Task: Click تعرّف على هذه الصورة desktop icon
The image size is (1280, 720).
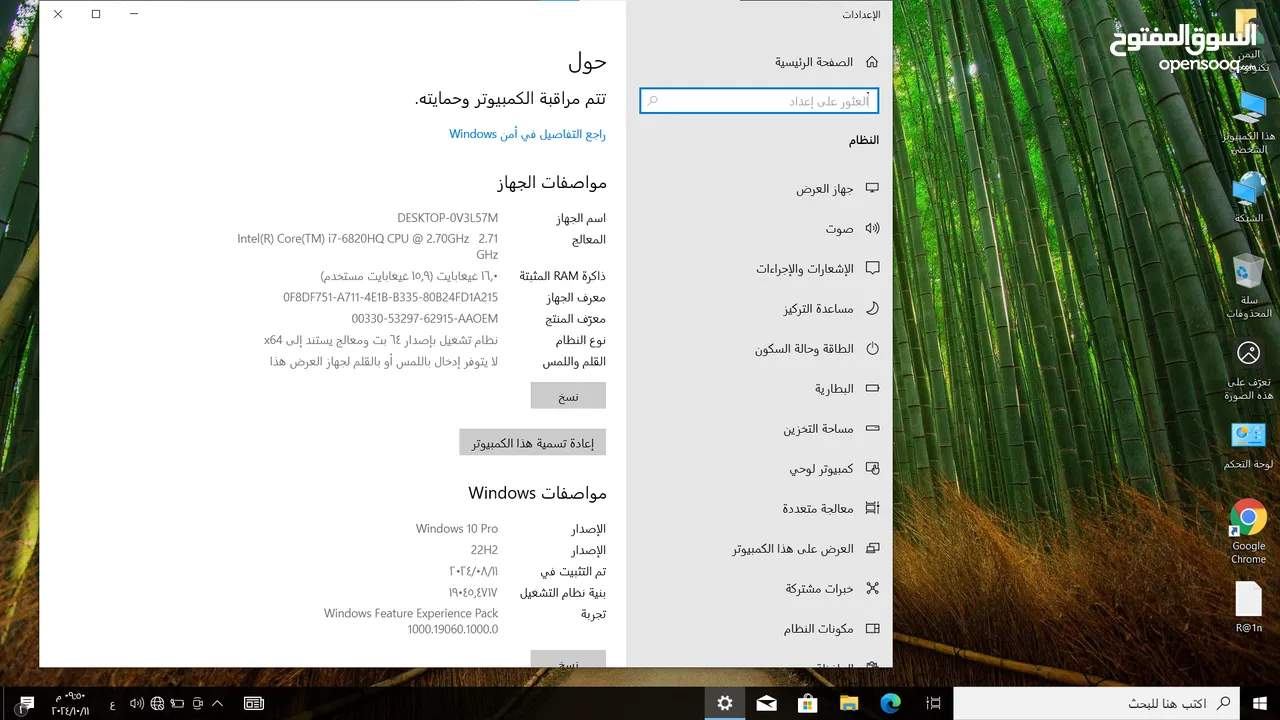Action: click(1248, 370)
